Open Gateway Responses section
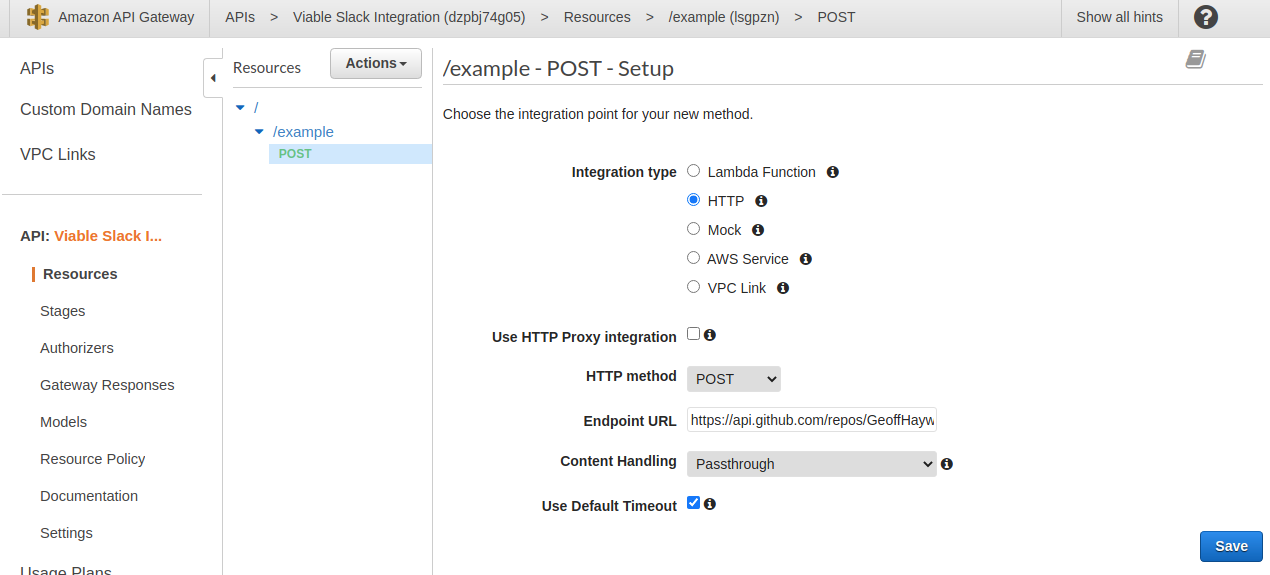The image size is (1270, 575). 107,385
